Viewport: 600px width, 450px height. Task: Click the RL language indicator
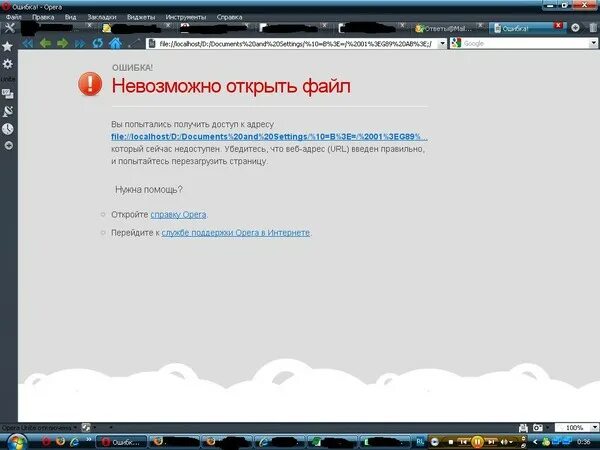(420, 442)
